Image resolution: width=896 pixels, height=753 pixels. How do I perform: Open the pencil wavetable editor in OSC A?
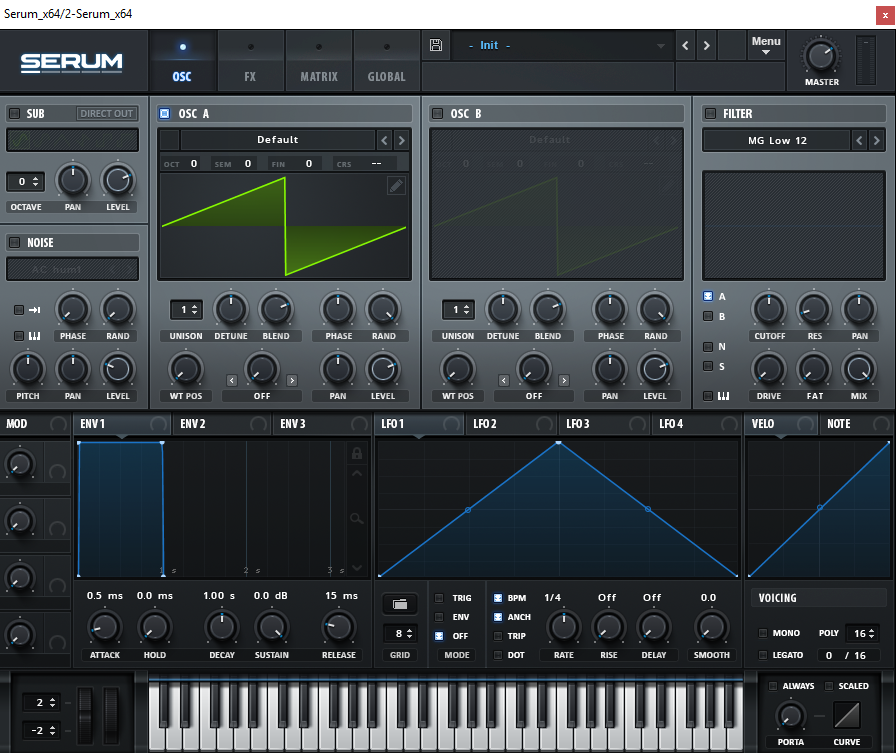[396, 185]
